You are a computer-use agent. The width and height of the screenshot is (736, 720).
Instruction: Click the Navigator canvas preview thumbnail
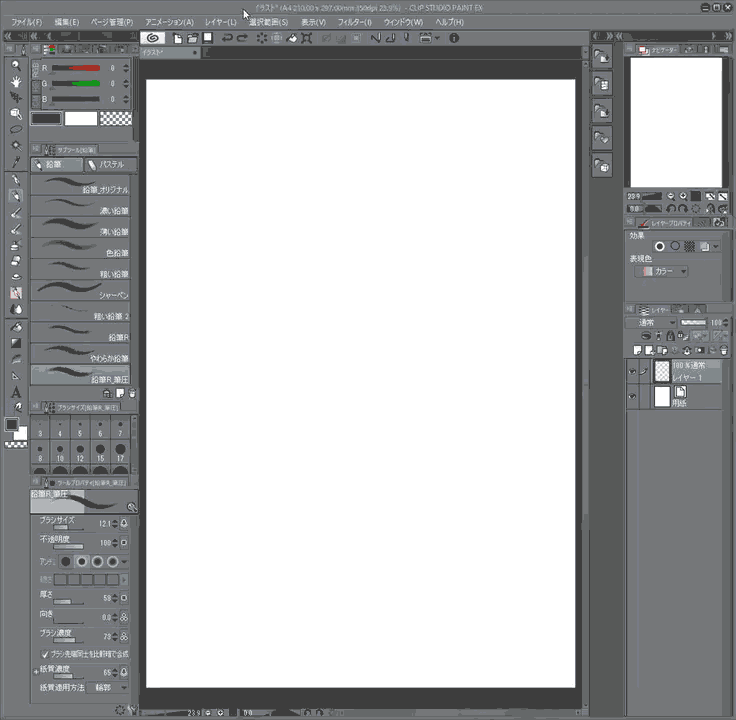(676, 122)
